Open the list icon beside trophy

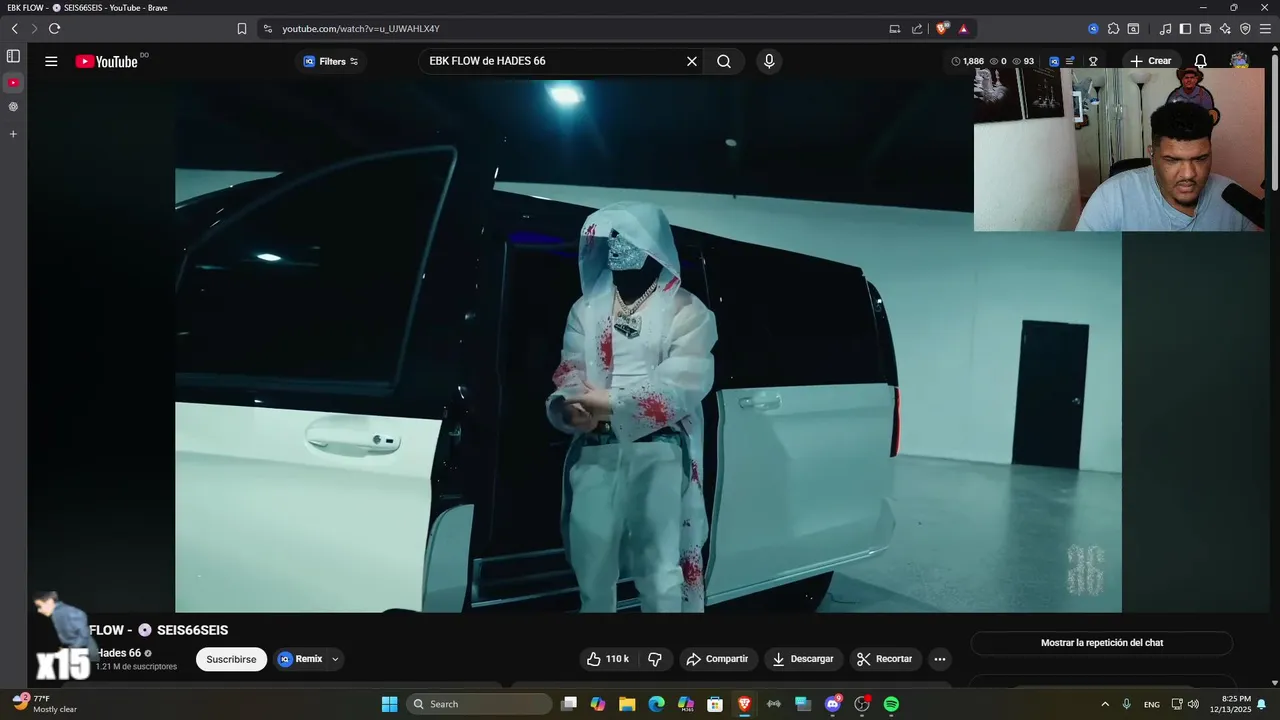(x=1070, y=61)
